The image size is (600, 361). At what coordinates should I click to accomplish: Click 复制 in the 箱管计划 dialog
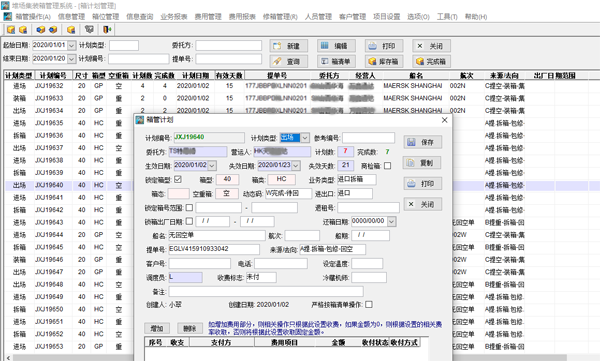[422, 163]
